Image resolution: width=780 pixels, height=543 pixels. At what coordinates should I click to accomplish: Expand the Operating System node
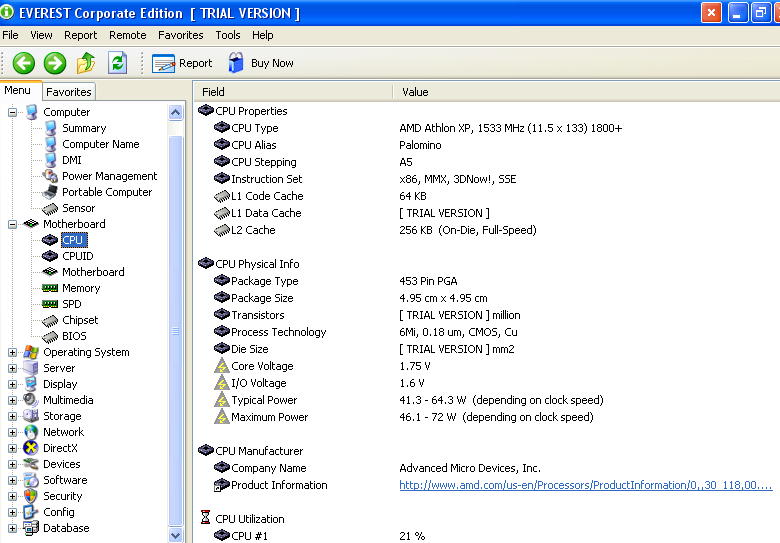pyautogui.click(x=12, y=353)
